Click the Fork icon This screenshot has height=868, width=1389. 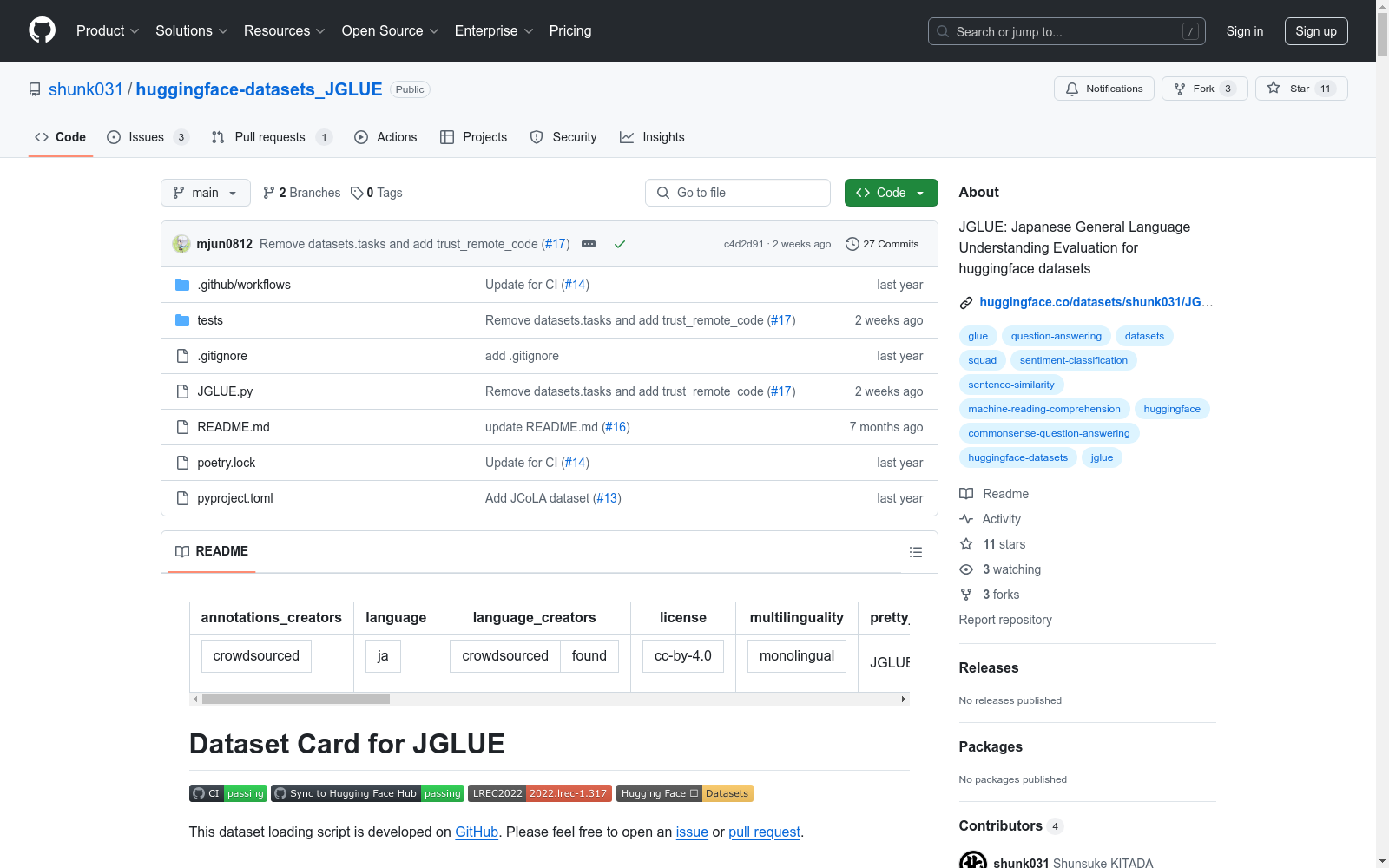pos(1180,89)
